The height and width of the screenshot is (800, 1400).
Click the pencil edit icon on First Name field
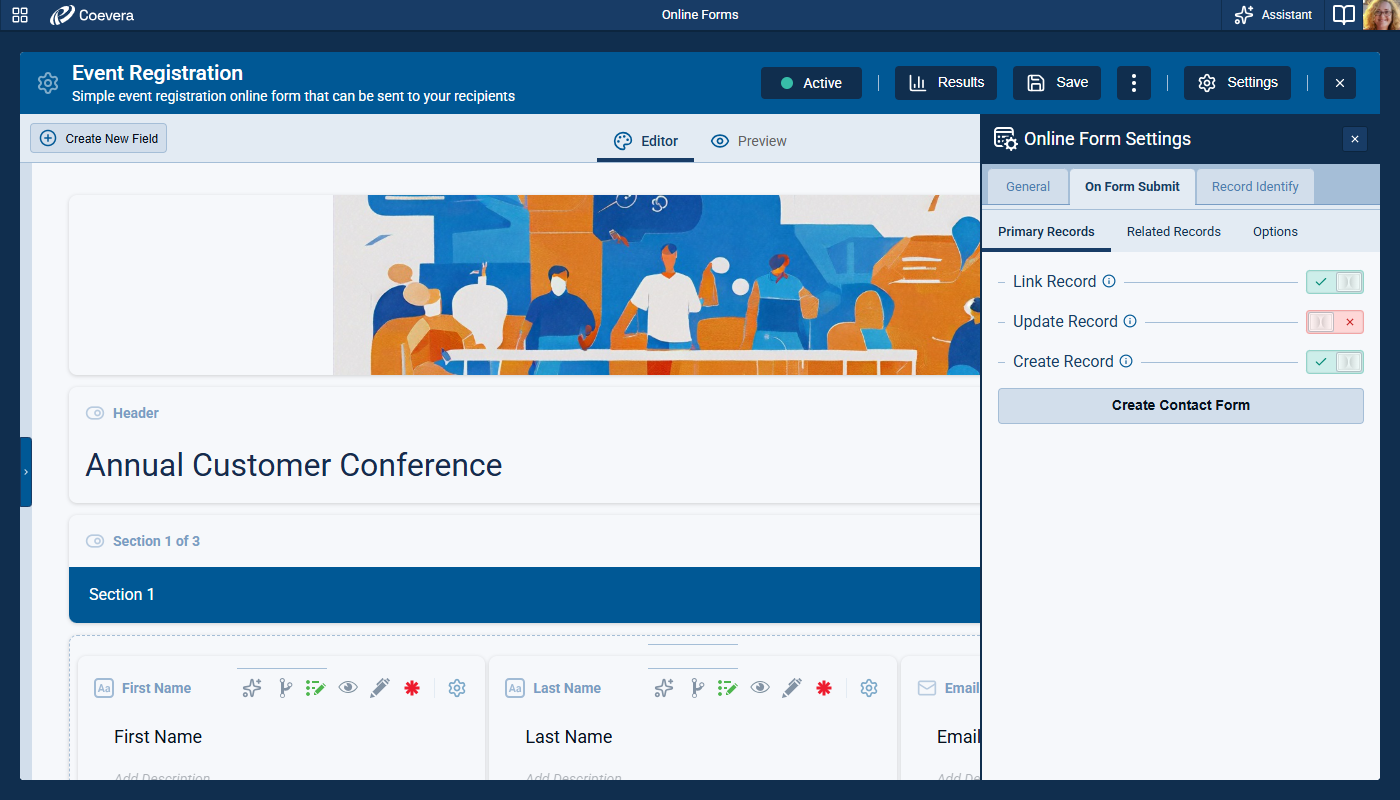coord(379,688)
